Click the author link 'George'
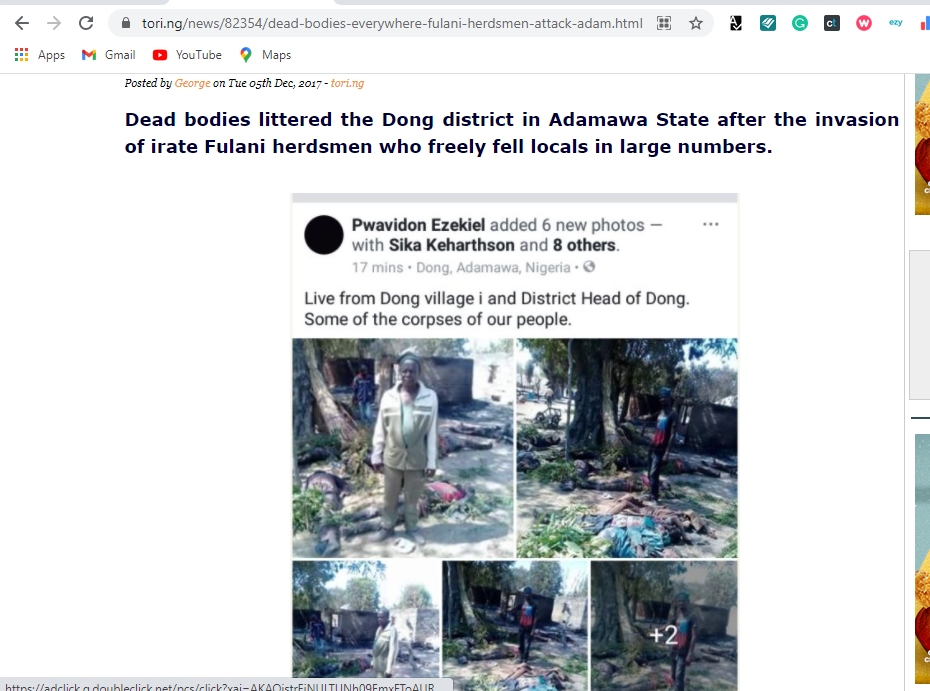930x691 pixels. [x=192, y=83]
